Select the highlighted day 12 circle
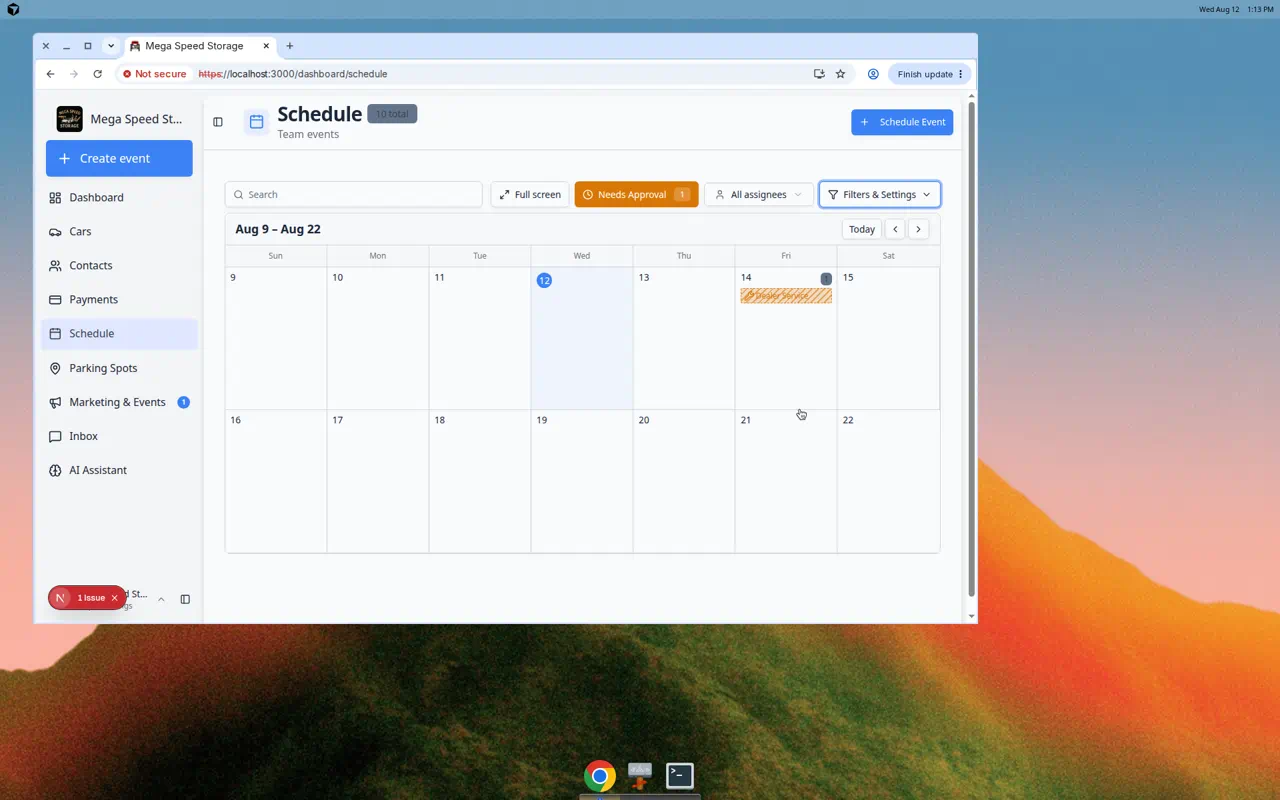 (544, 280)
